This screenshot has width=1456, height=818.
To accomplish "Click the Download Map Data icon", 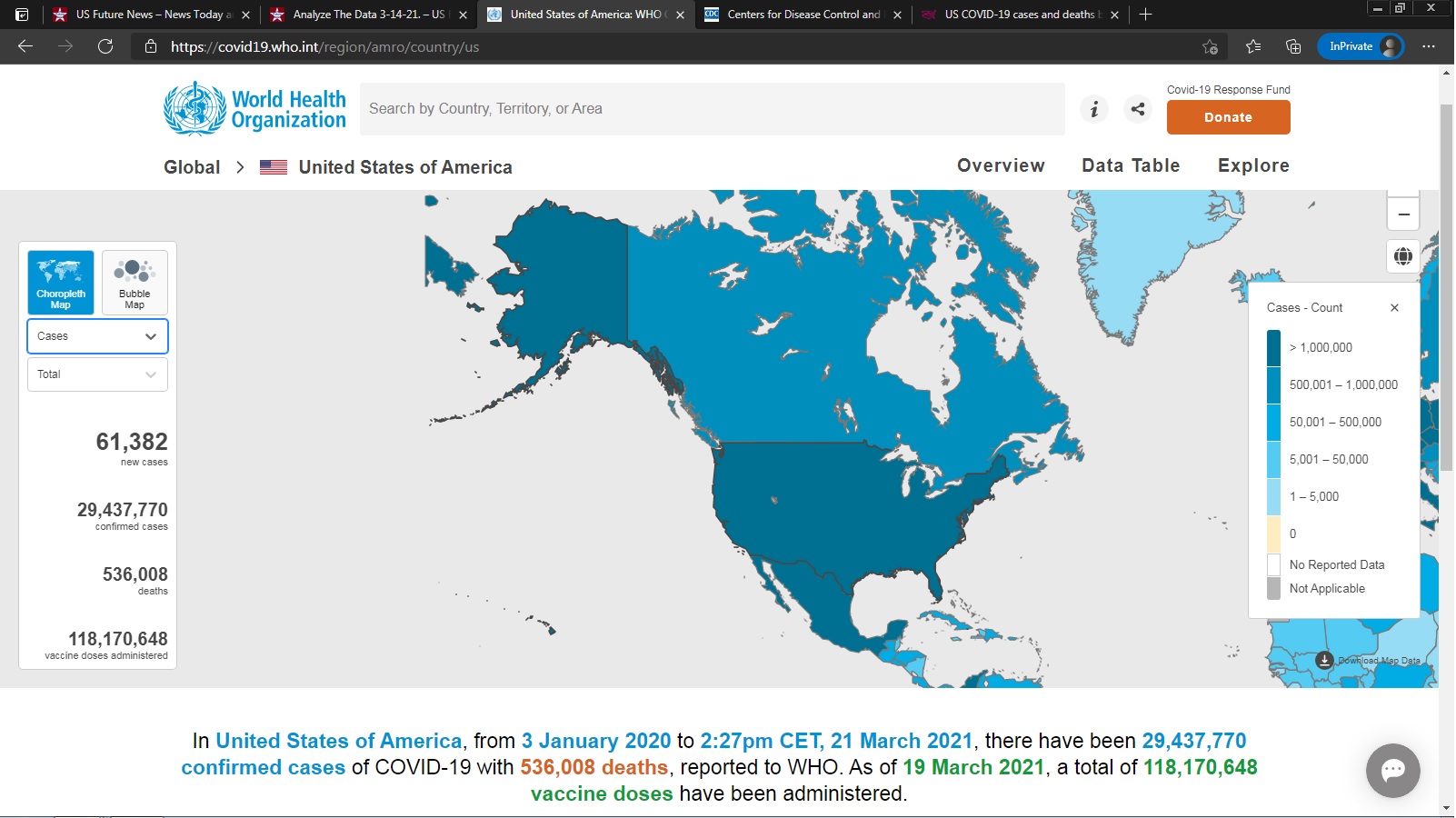I will pyautogui.click(x=1325, y=661).
